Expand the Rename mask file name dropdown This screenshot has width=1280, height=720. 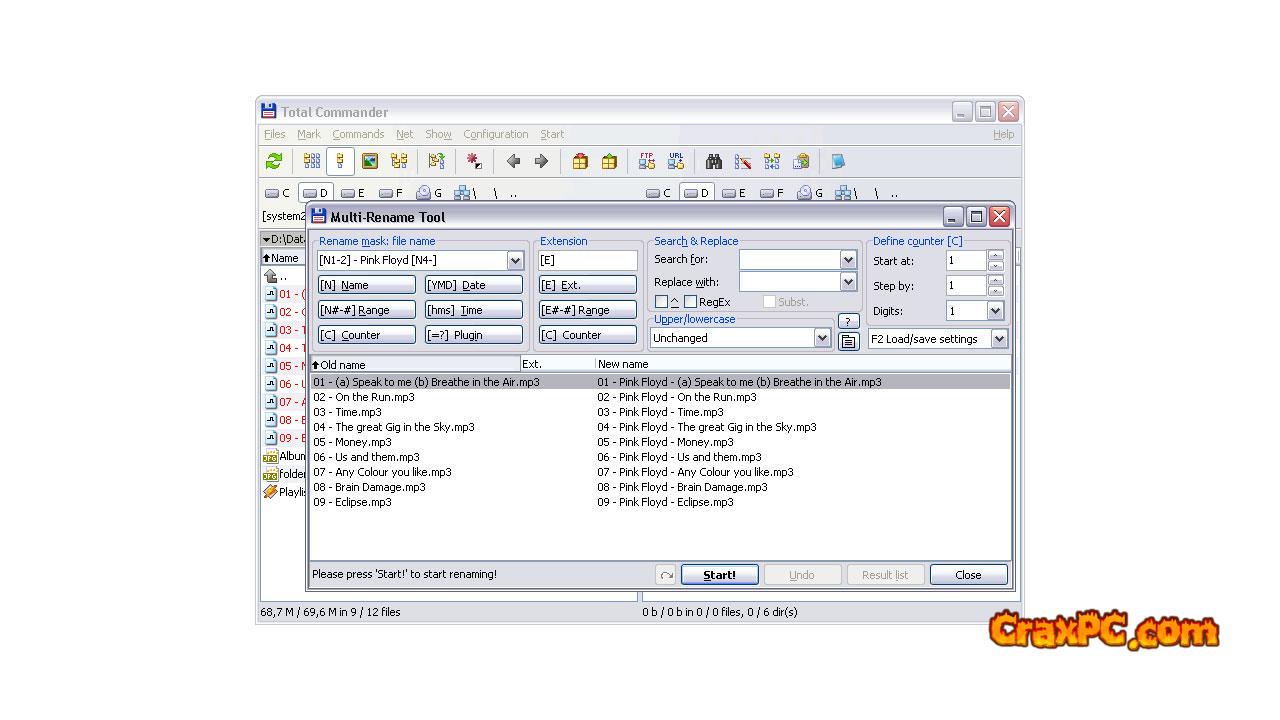click(x=515, y=261)
